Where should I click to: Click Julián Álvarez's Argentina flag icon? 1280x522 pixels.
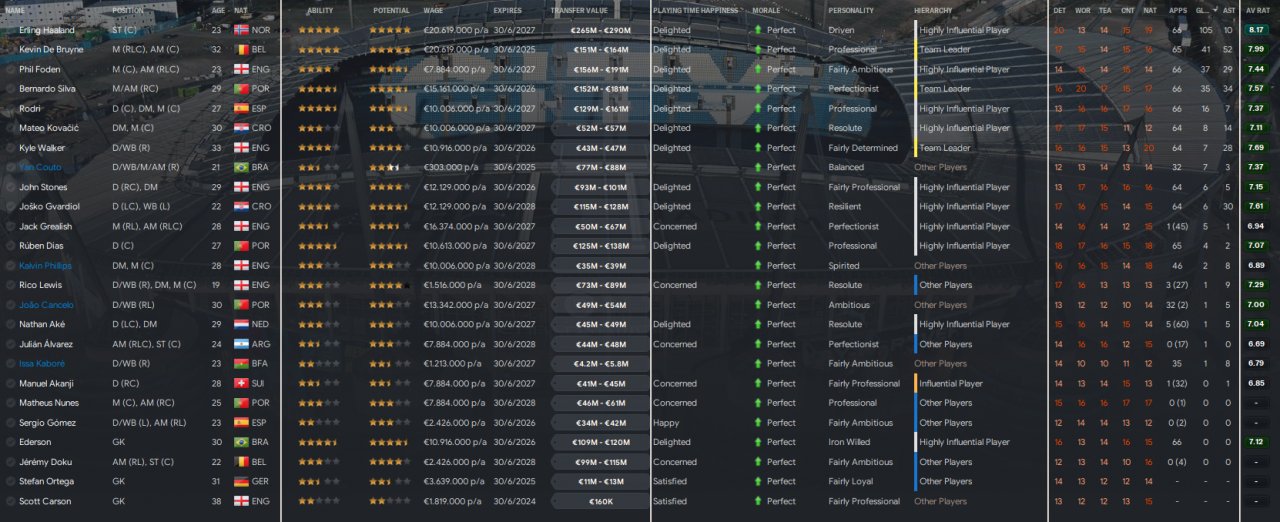pos(241,344)
